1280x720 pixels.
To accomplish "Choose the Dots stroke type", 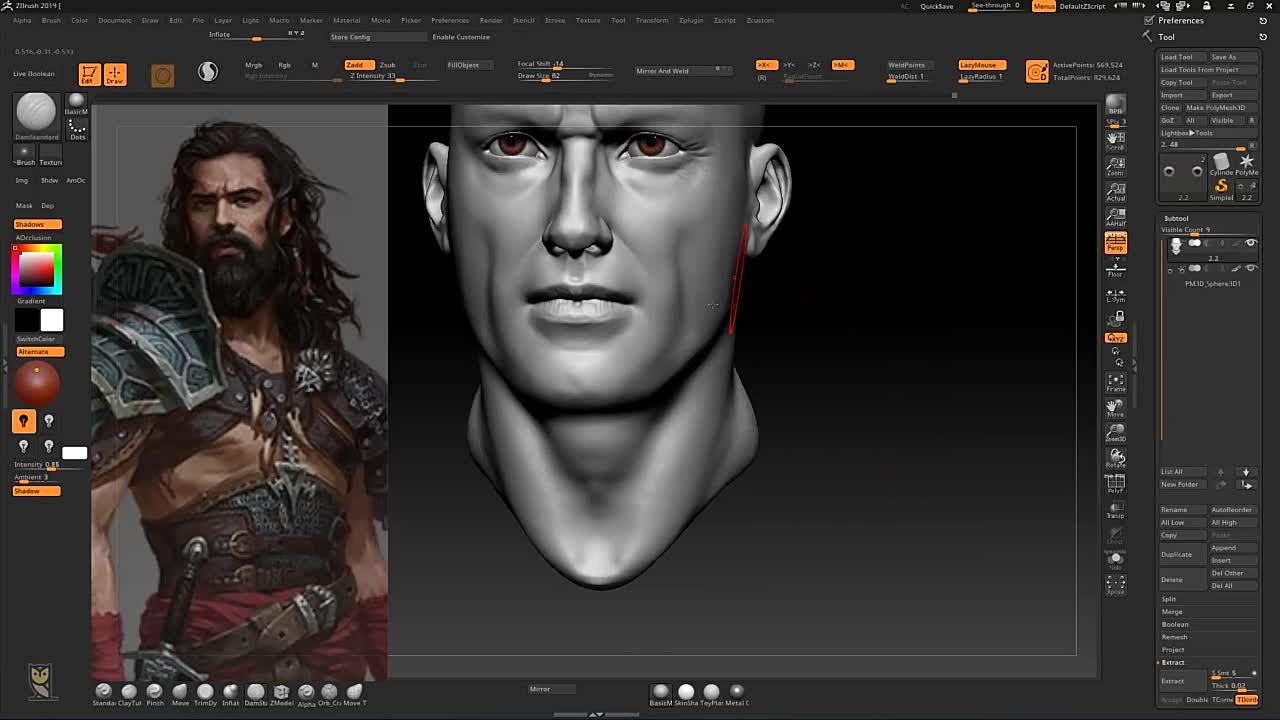I will [x=77, y=128].
